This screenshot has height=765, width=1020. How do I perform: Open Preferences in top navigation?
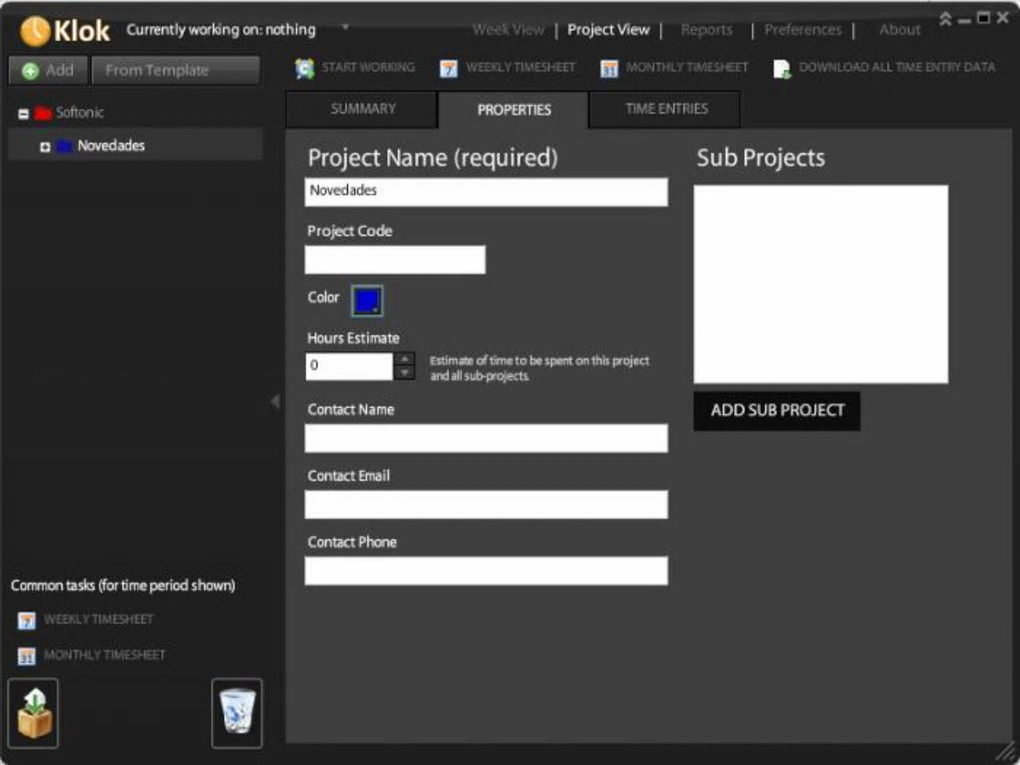pos(803,29)
